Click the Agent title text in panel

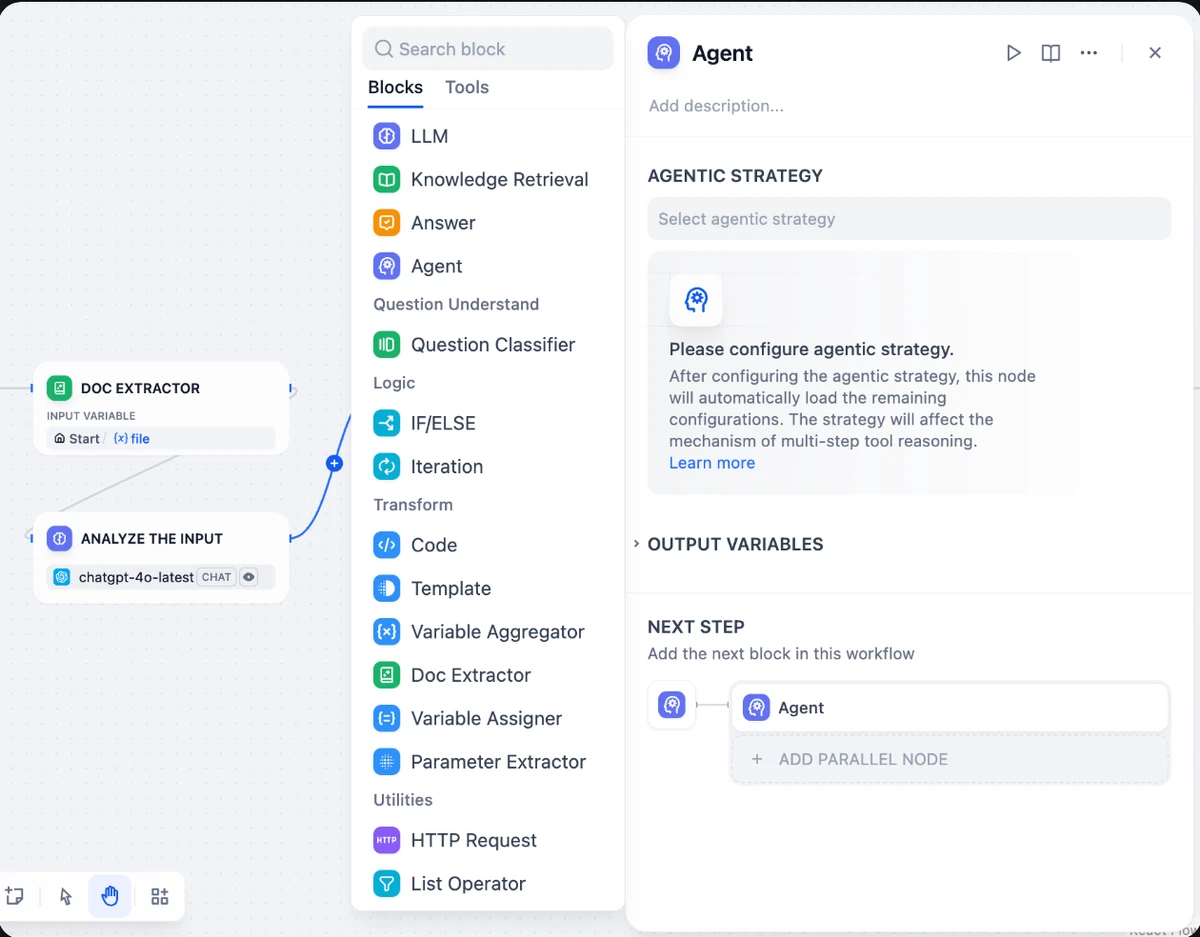(x=722, y=53)
